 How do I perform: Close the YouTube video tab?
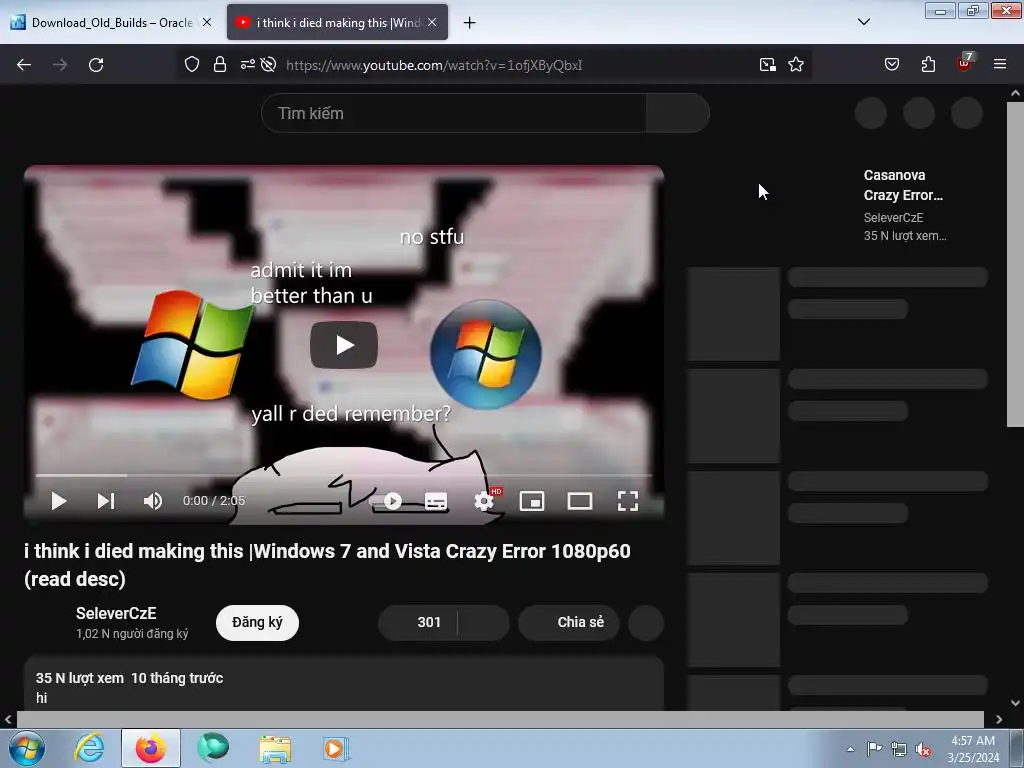[x=432, y=22]
